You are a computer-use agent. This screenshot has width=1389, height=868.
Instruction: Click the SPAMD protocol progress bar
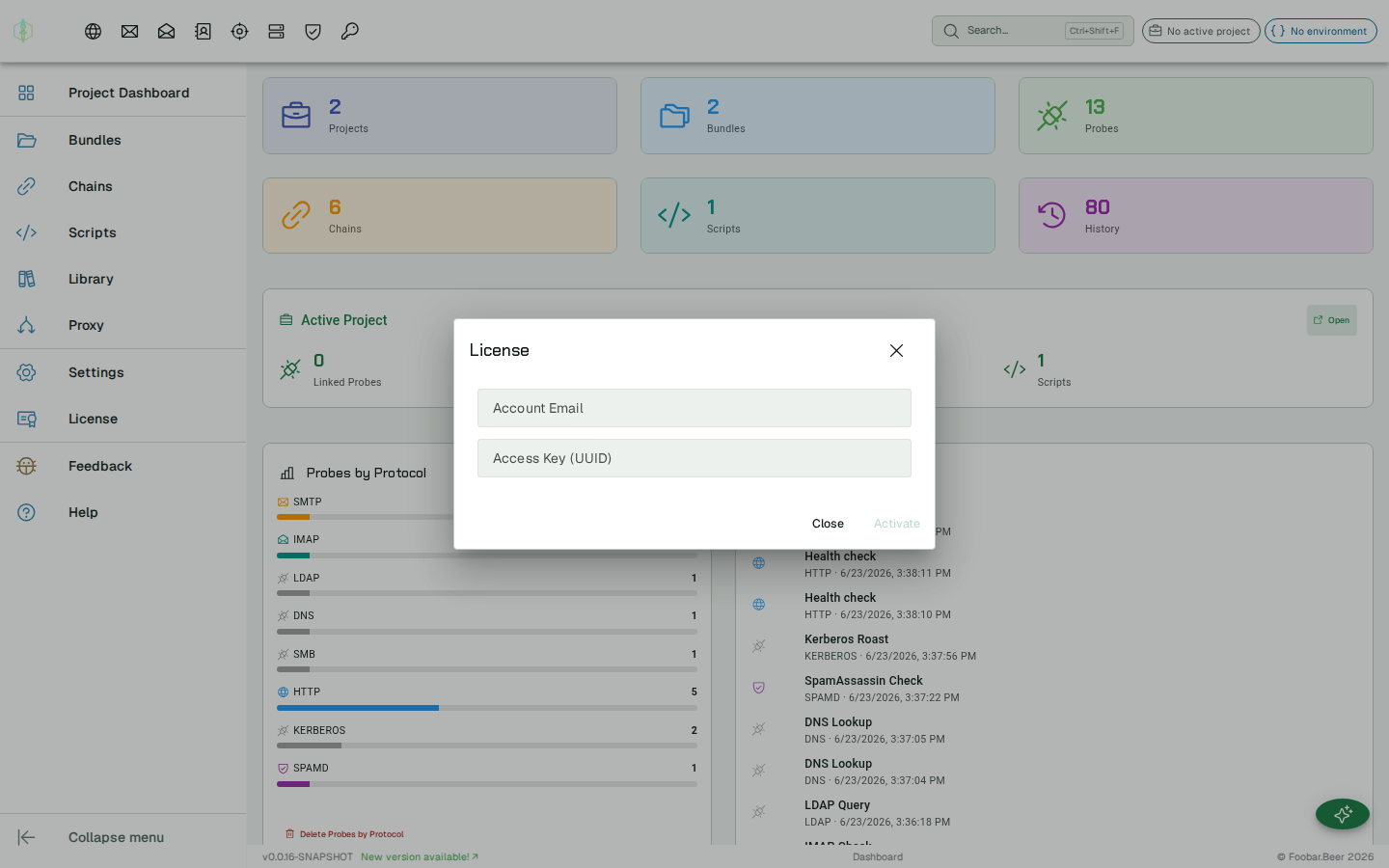tap(487, 784)
